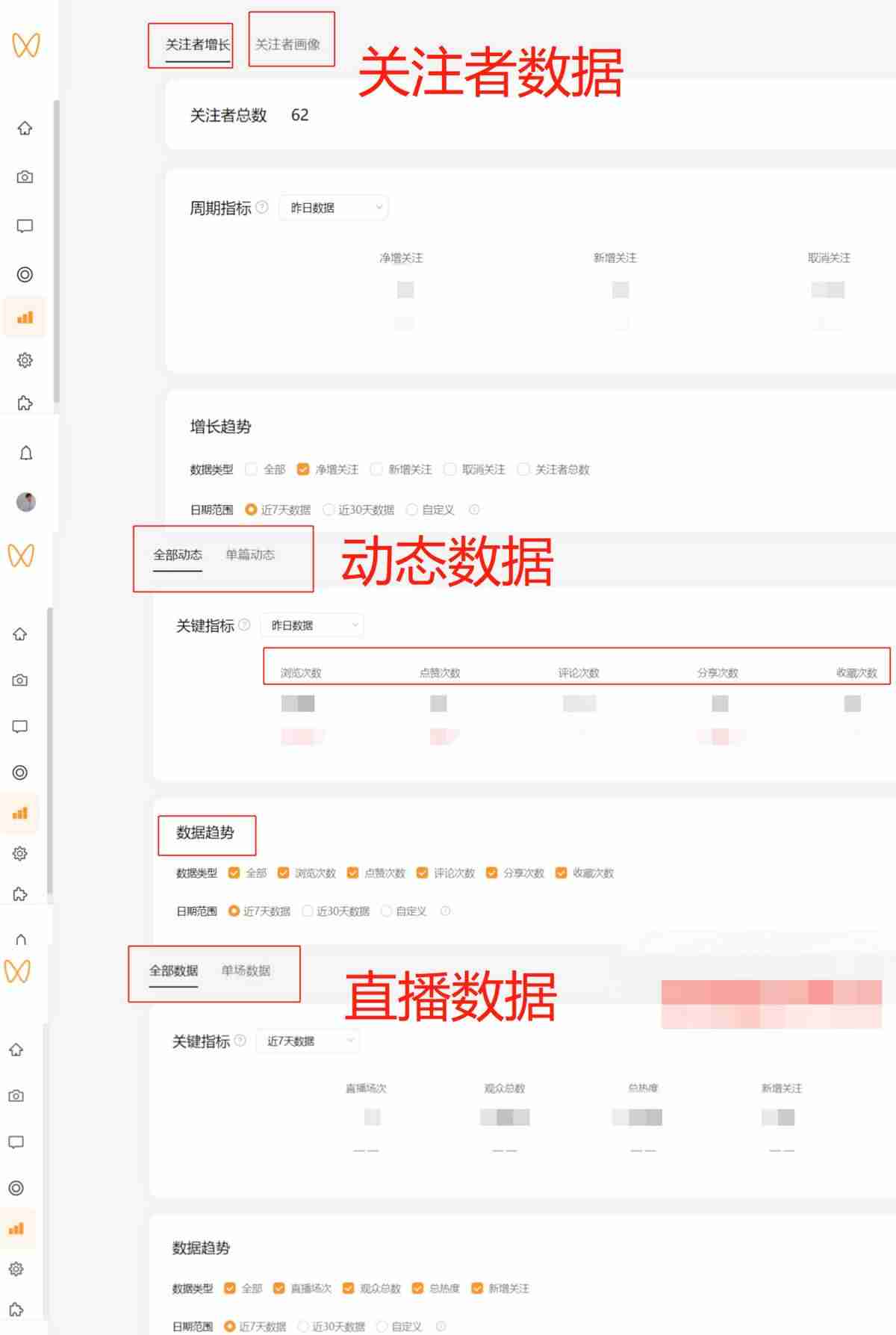The height and width of the screenshot is (1335, 896).
Task: Uncheck the 观众总数 checkbox
Action: click(x=348, y=1288)
